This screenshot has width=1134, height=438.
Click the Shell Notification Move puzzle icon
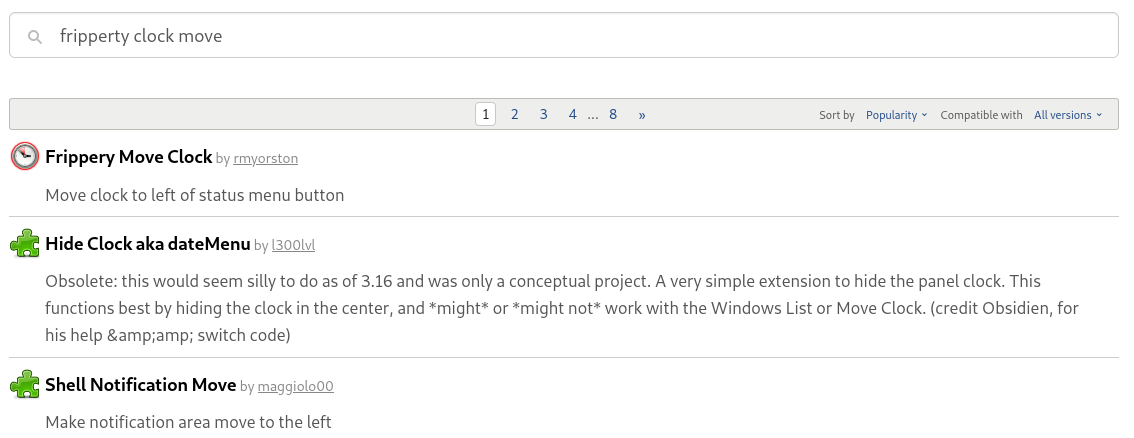coord(25,385)
